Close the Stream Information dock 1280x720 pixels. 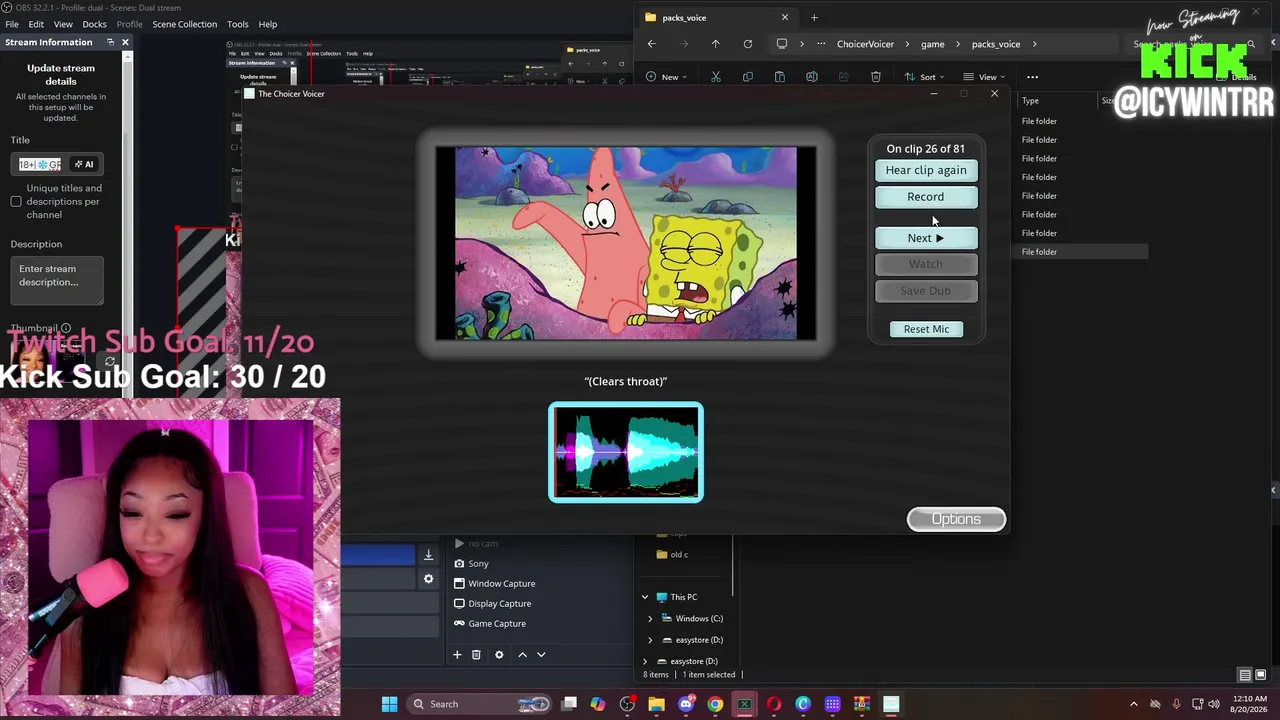125,42
